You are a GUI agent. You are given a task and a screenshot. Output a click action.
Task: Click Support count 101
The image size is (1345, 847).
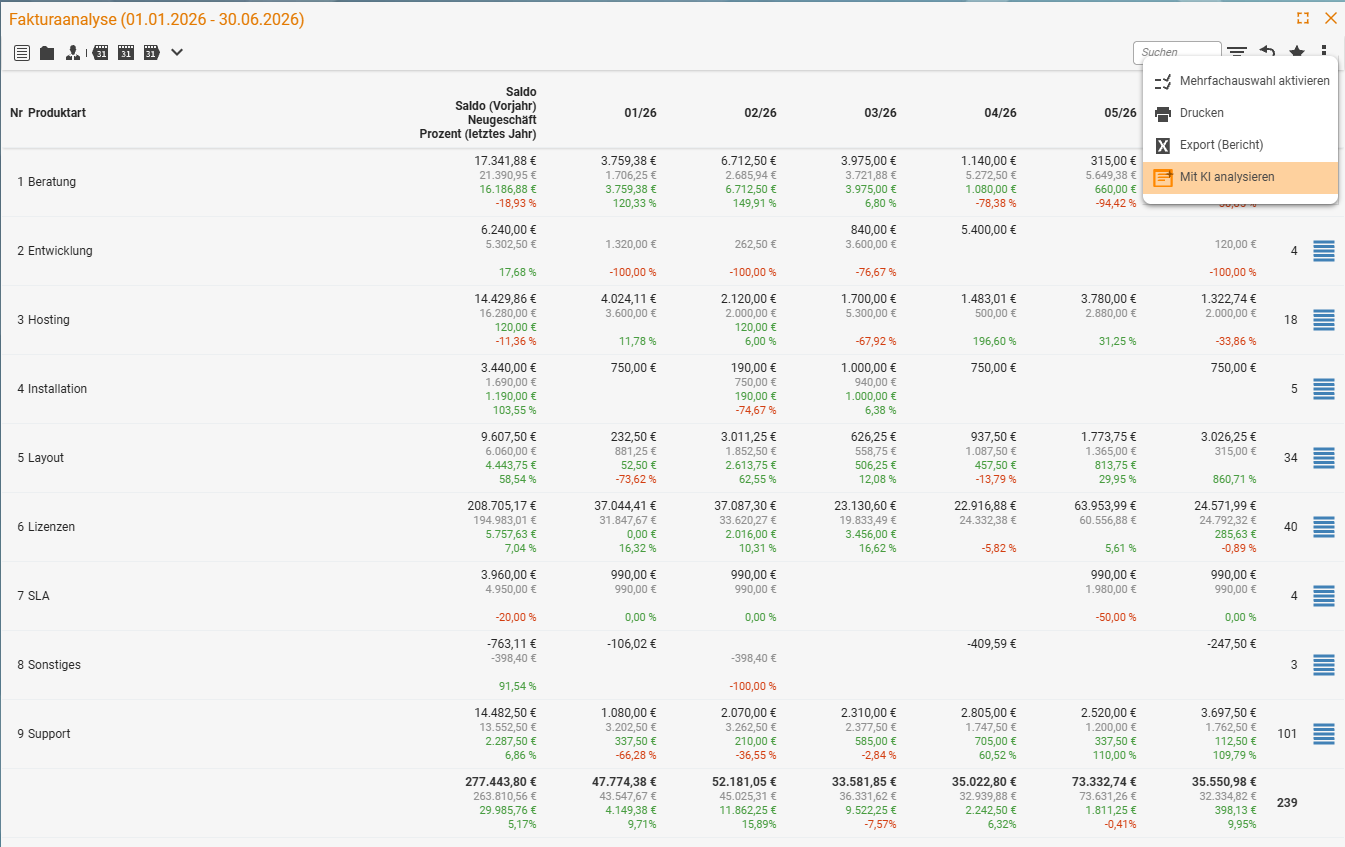click(1287, 734)
